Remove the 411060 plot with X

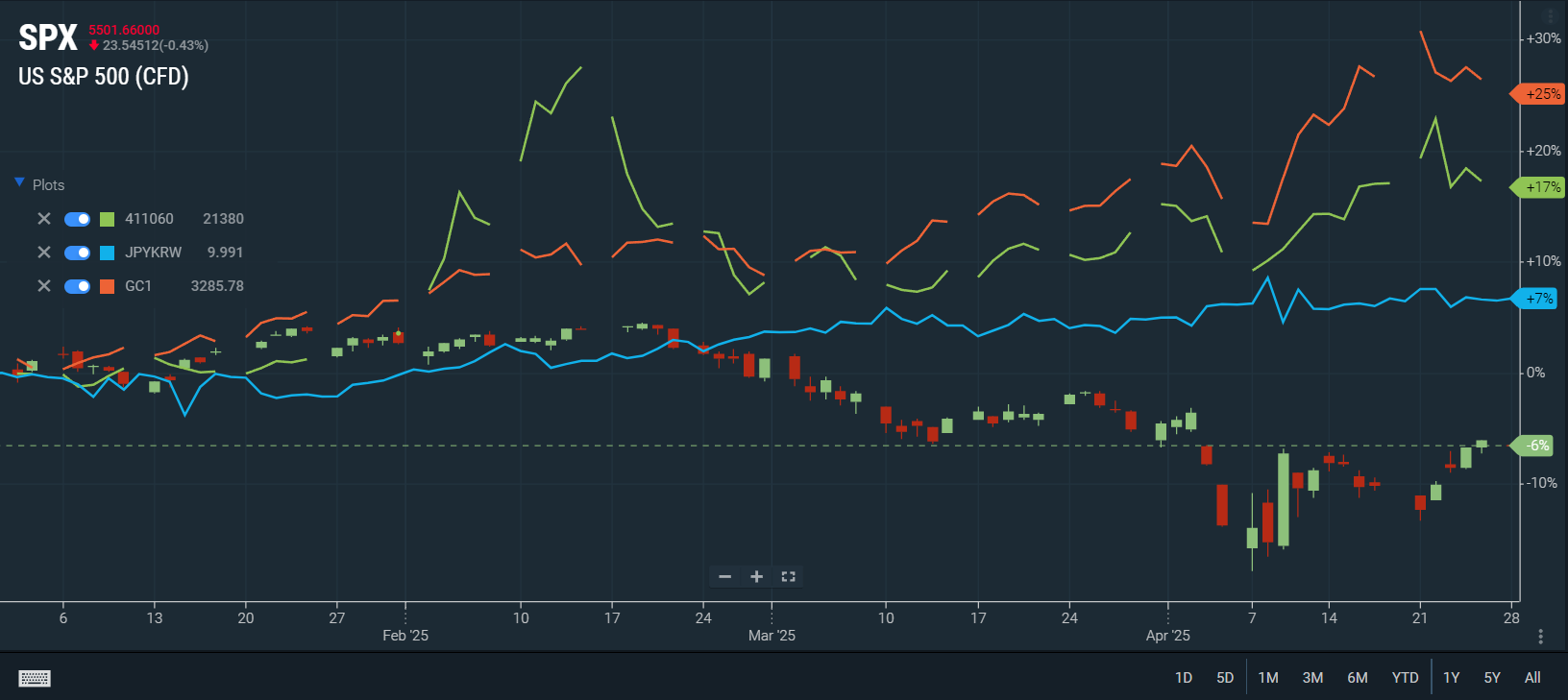tap(44, 219)
